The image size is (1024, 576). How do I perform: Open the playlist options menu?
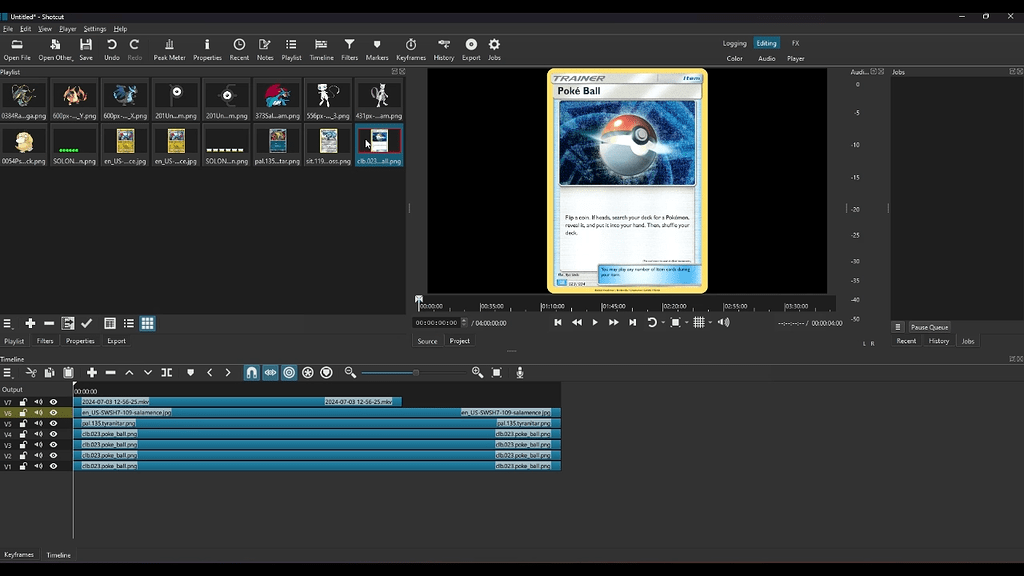(x=7, y=323)
